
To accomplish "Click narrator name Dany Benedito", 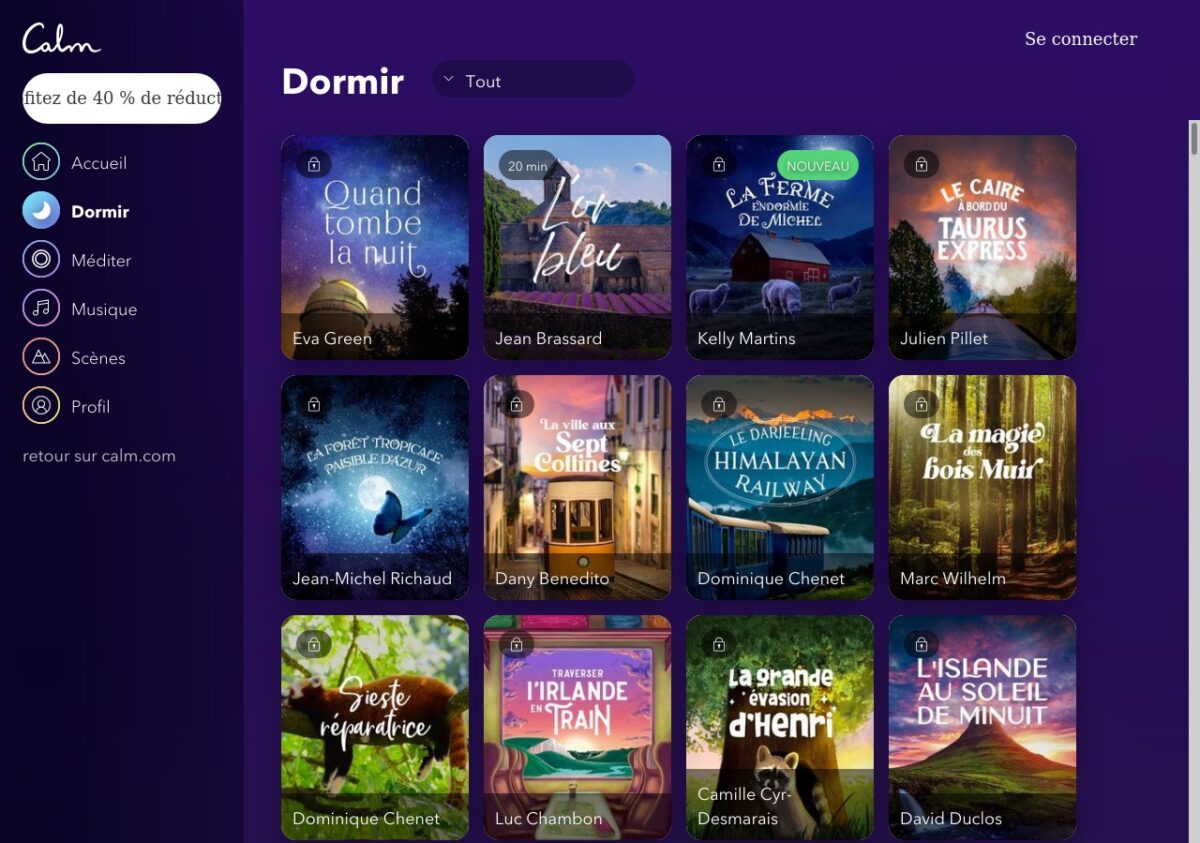I will (552, 578).
